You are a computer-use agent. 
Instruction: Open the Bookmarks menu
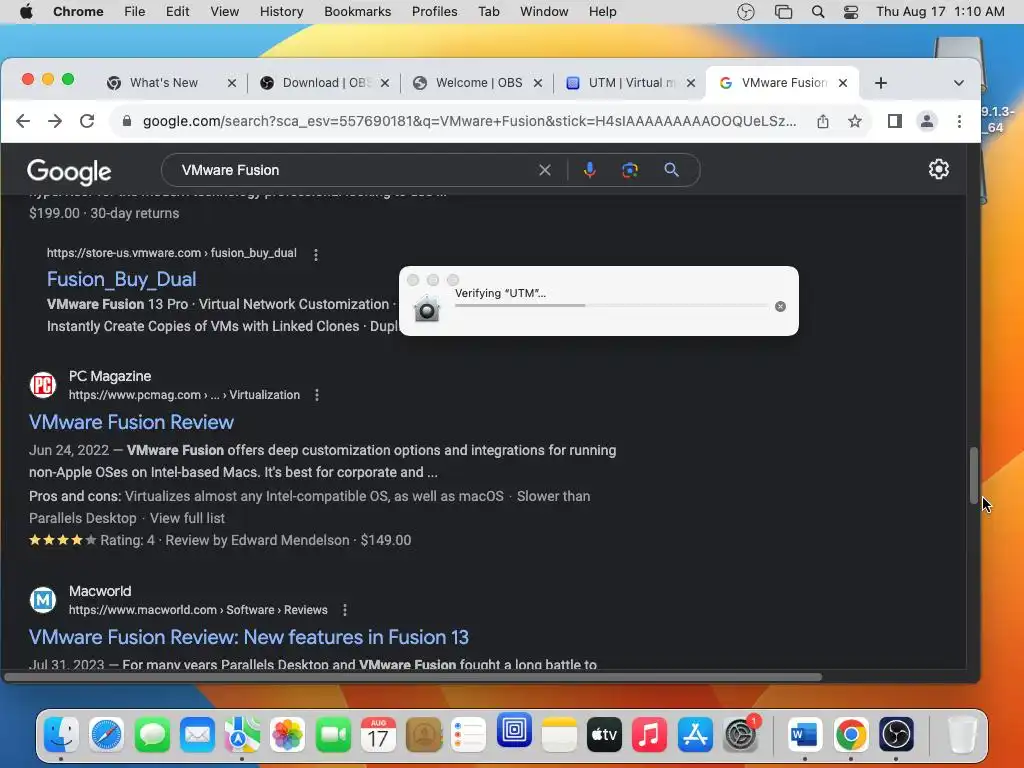(x=357, y=12)
